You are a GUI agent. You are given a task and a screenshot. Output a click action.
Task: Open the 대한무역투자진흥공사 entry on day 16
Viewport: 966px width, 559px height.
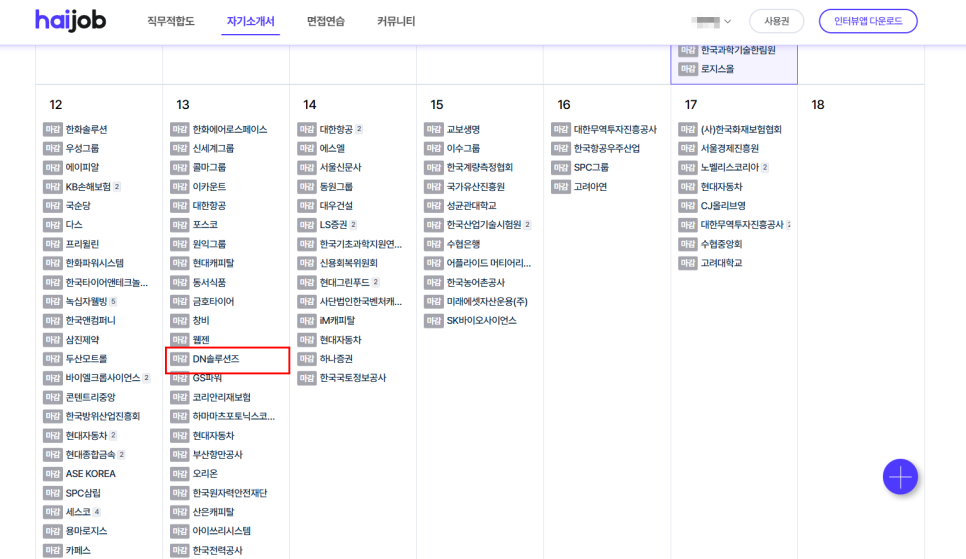[x=615, y=130]
